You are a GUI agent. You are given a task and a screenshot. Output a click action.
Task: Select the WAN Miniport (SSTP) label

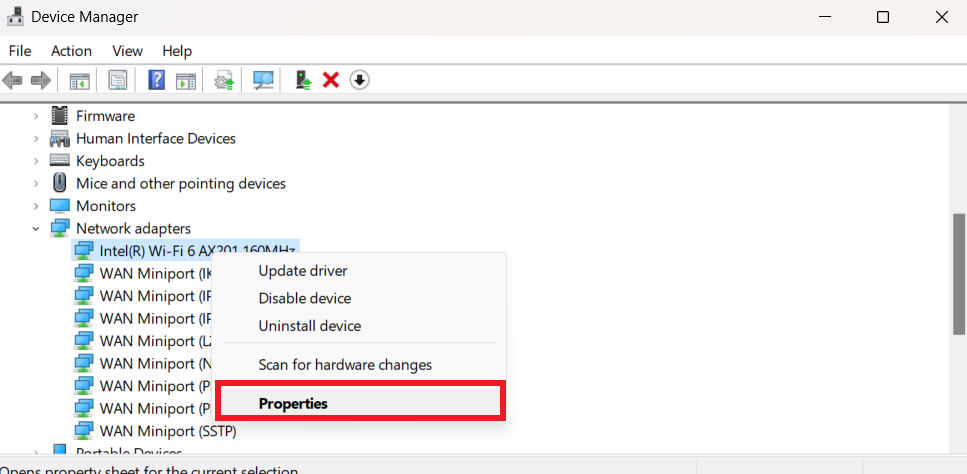(x=168, y=431)
